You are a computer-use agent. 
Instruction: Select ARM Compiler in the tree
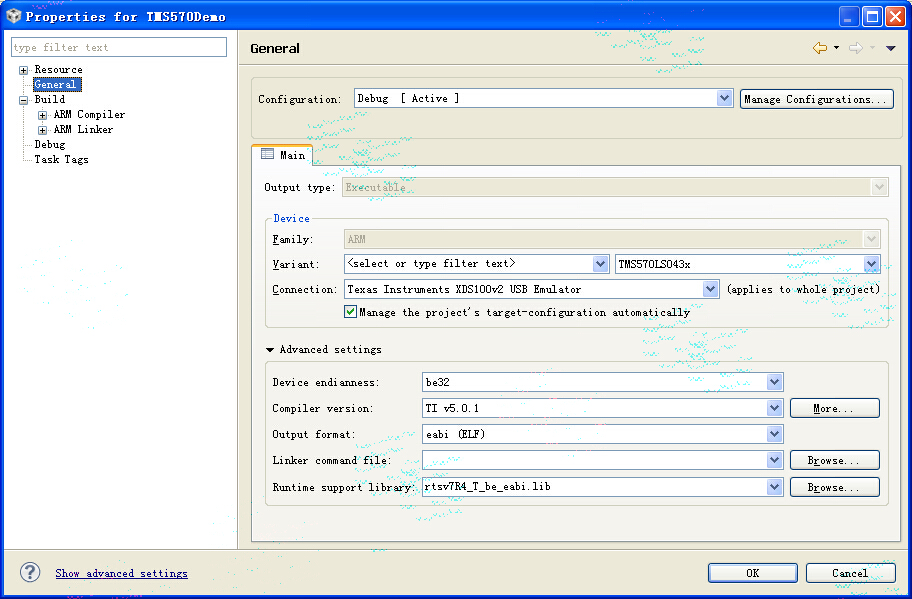(89, 115)
